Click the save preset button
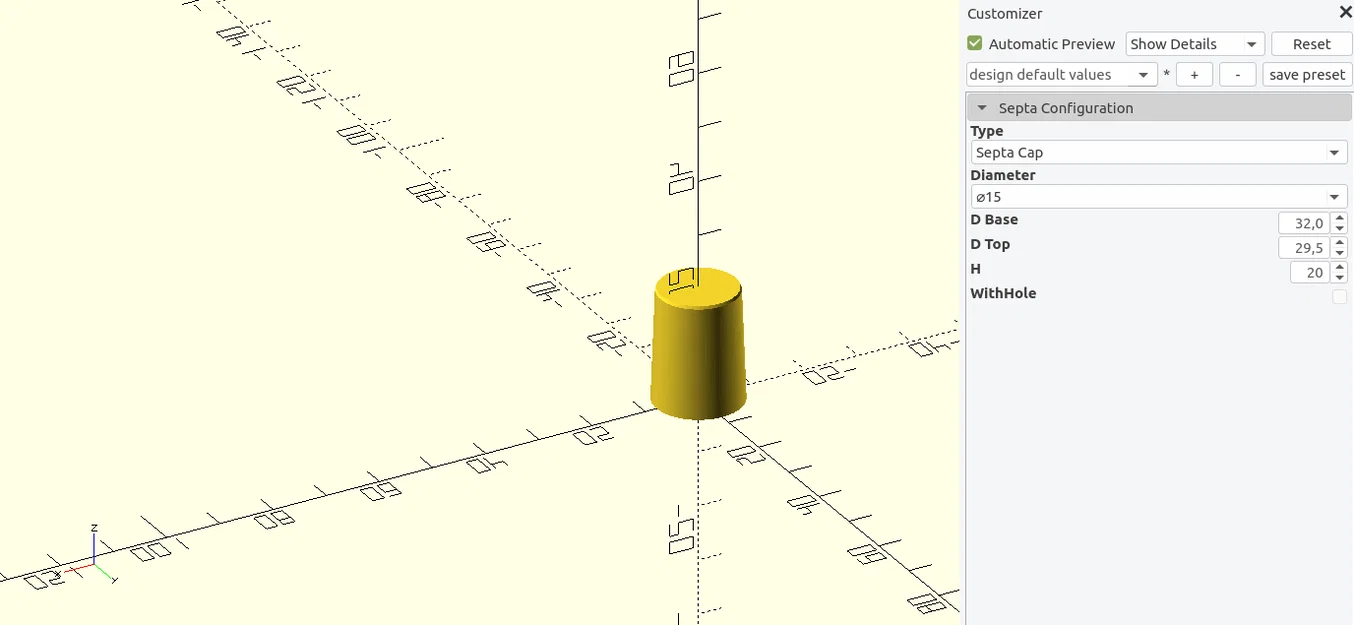Viewport: 1354px width, 625px height. [1307, 74]
